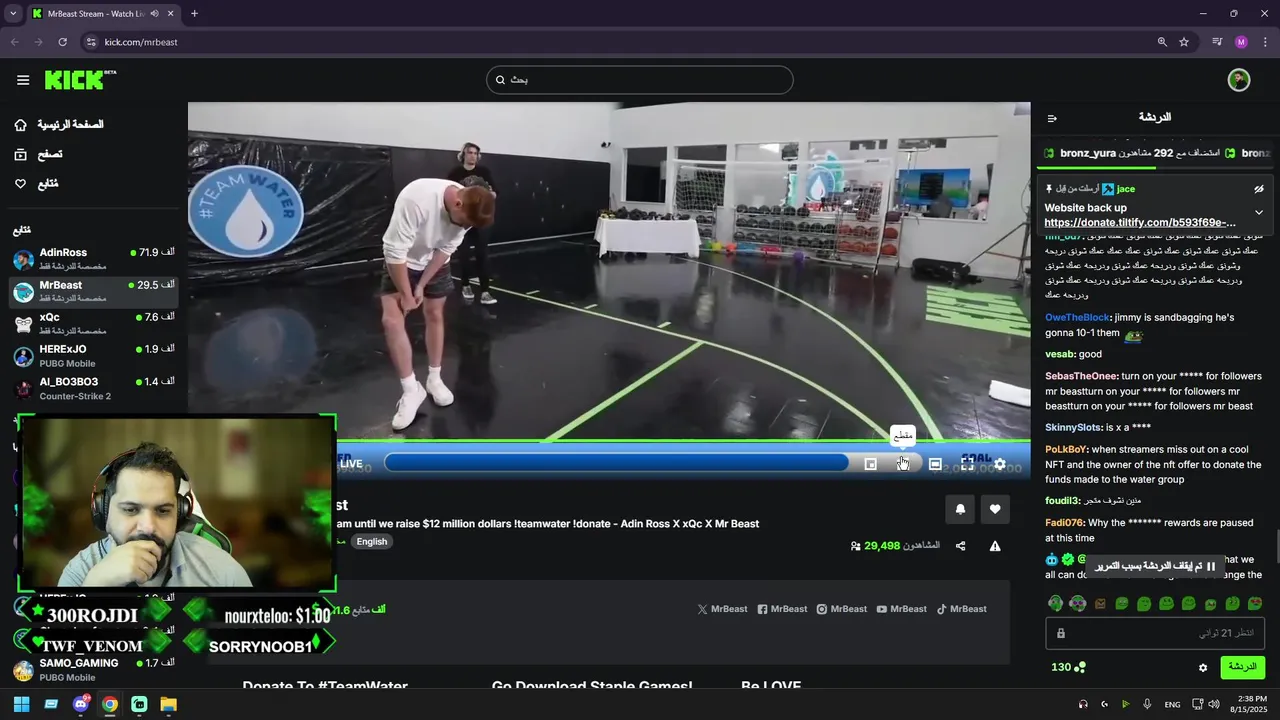Click the search box at top
This screenshot has width=1280, height=720.
pyautogui.click(x=640, y=80)
